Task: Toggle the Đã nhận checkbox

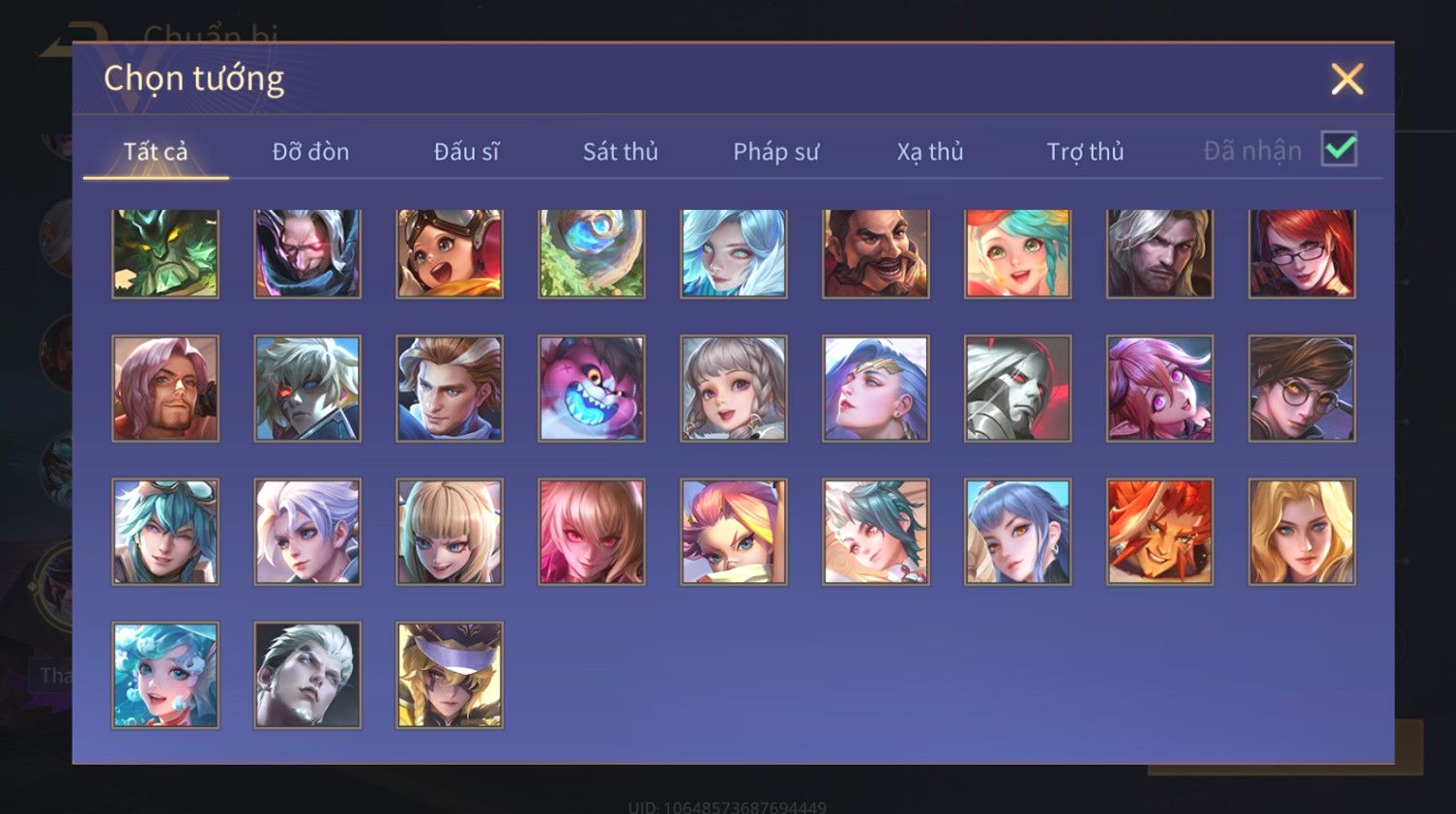Action: (1339, 150)
